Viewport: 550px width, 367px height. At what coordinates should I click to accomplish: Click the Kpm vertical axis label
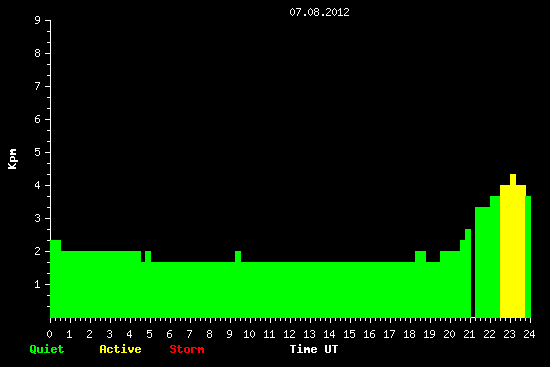pos(12,159)
